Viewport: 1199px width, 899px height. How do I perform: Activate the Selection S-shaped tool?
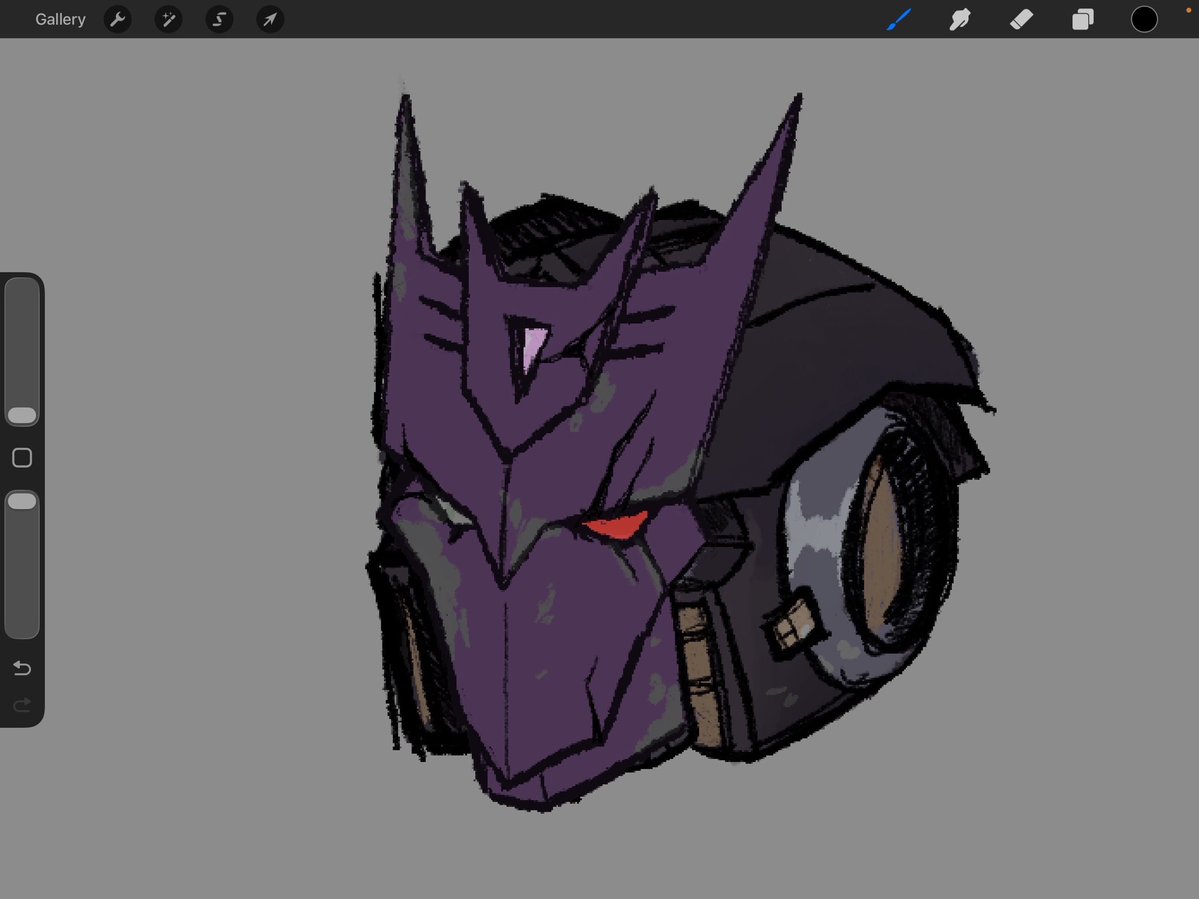(x=219, y=19)
